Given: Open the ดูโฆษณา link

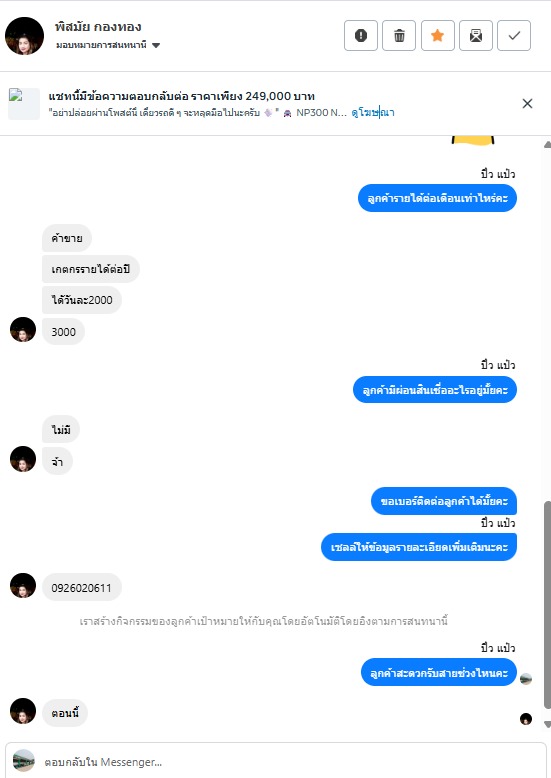Looking at the screenshot, I should [373, 113].
